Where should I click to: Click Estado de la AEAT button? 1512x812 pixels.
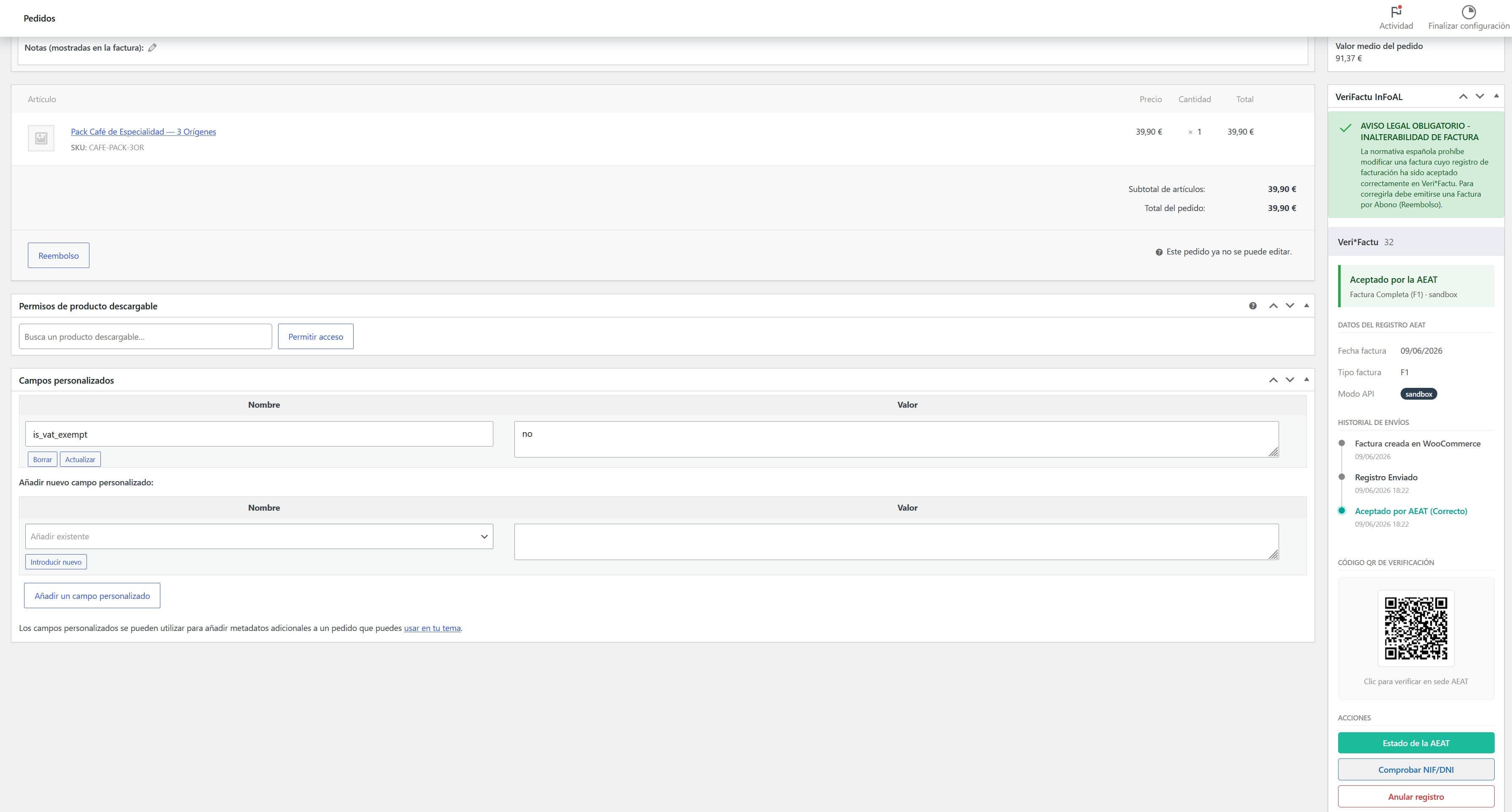click(1416, 743)
